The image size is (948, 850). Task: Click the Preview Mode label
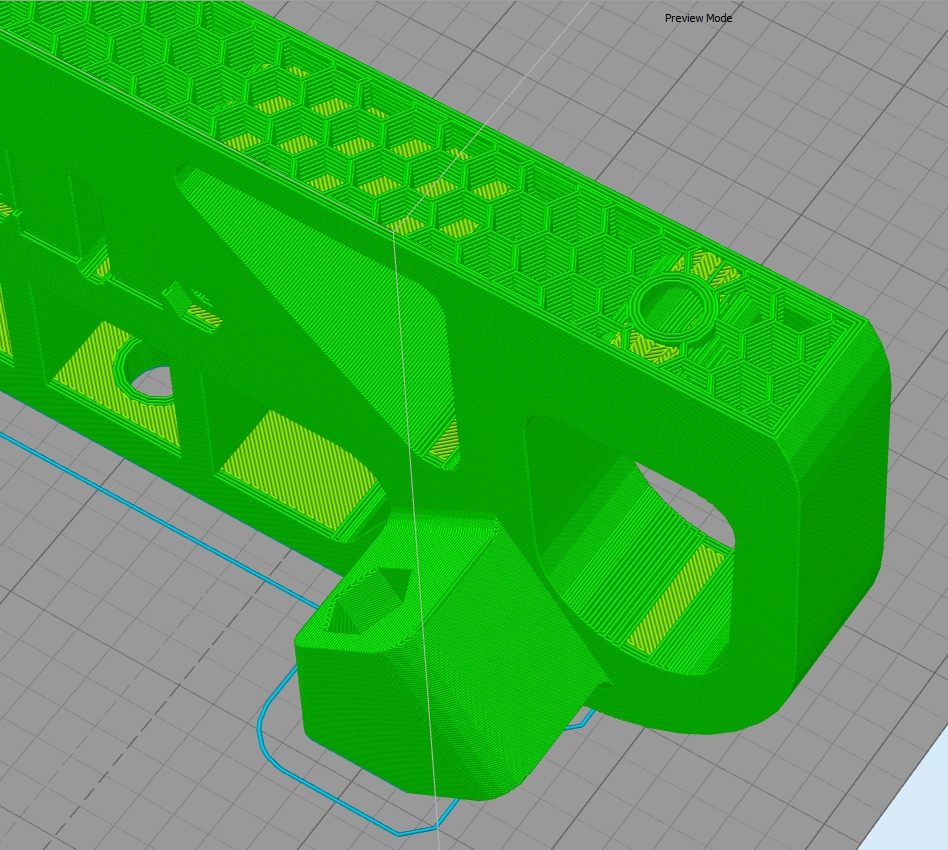pyautogui.click(x=698, y=18)
